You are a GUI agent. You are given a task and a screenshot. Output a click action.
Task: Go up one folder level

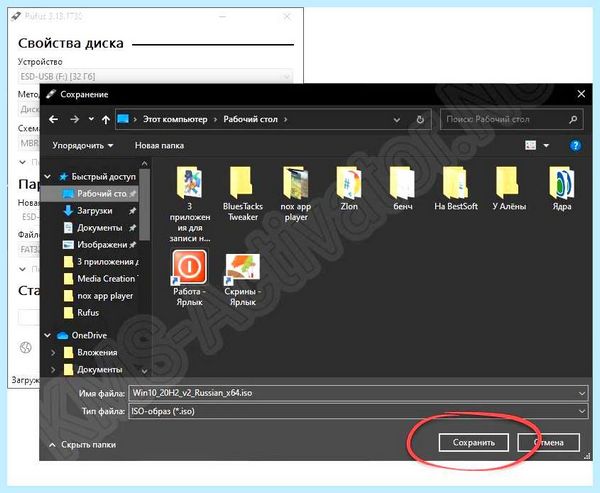[x=106, y=120]
